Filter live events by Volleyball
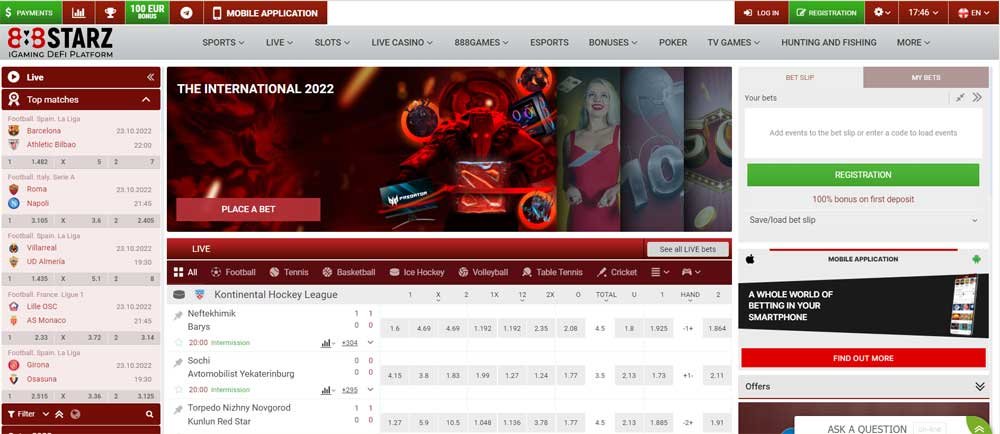The width and height of the screenshot is (1000, 434). pos(483,272)
